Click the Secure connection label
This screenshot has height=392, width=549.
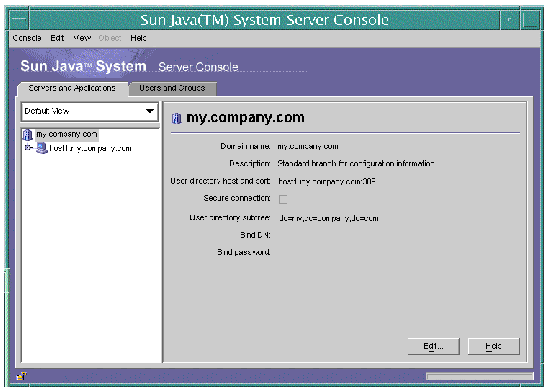[237, 198]
